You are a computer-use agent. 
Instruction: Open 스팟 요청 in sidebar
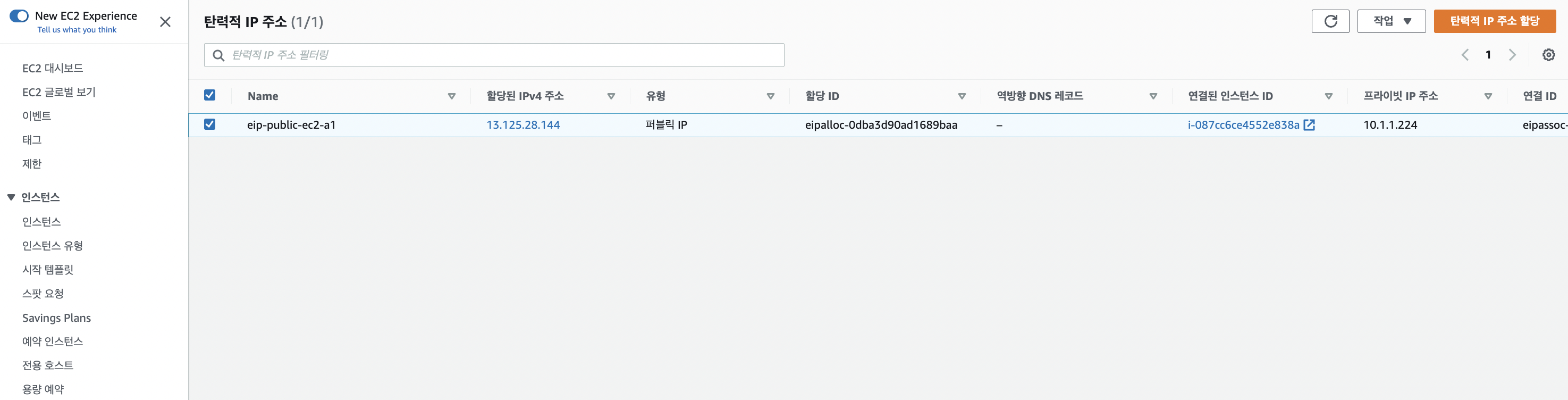43,294
